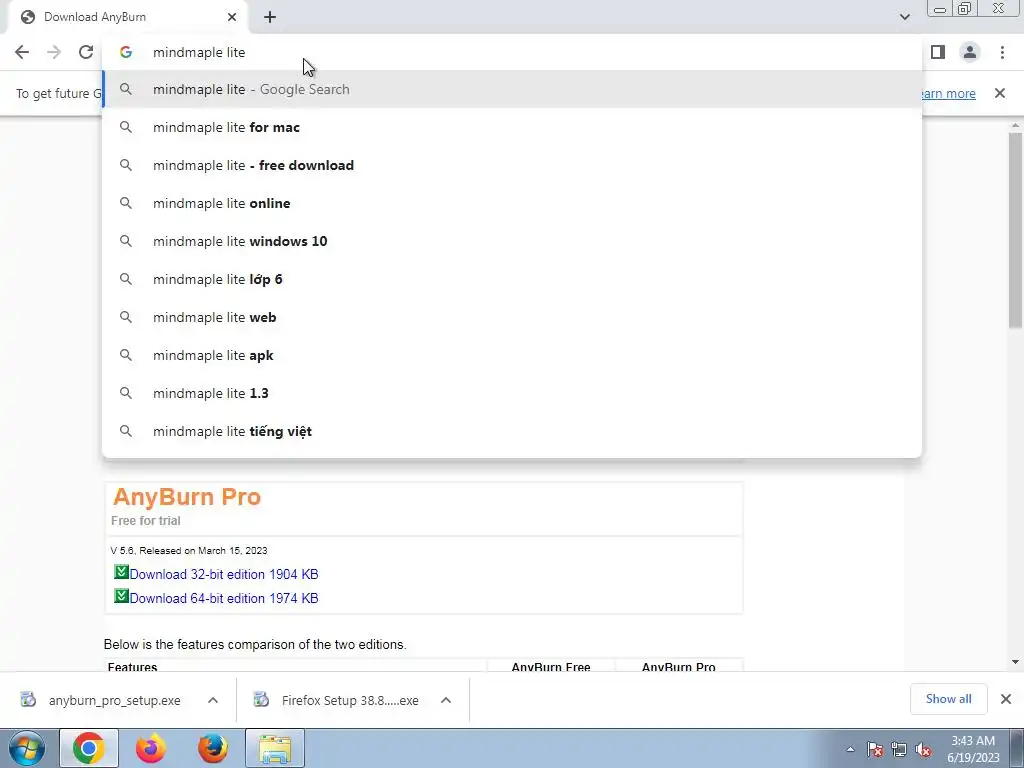
Task: Click the browser forward arrow
Action: click(54, 52)
